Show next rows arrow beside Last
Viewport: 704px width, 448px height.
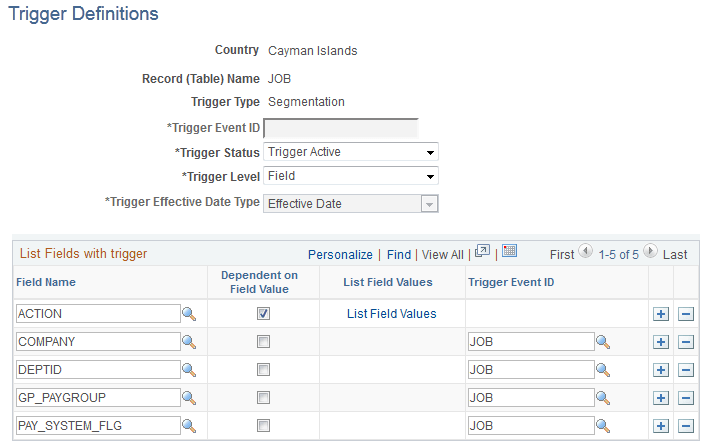pos(650,253)
